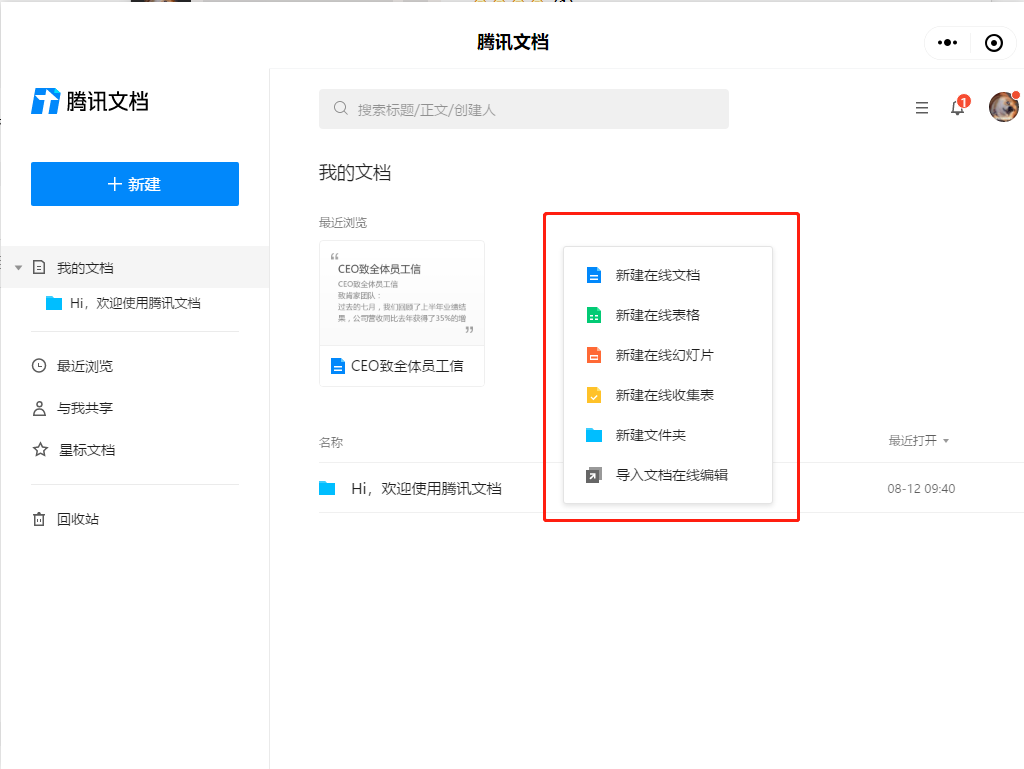Click the 名称 column header
The height and width of the screenshot is (769, 1024).
[331, 443]
